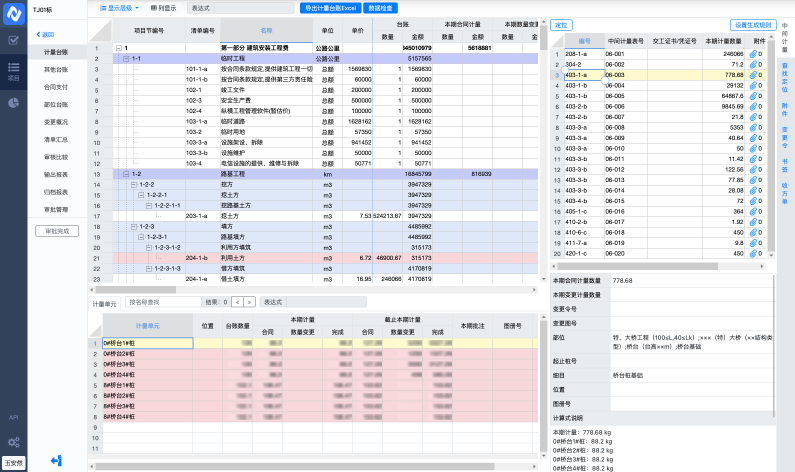Click the collapse sidebar arrow icon
The image size is (795, 472).
56,461
